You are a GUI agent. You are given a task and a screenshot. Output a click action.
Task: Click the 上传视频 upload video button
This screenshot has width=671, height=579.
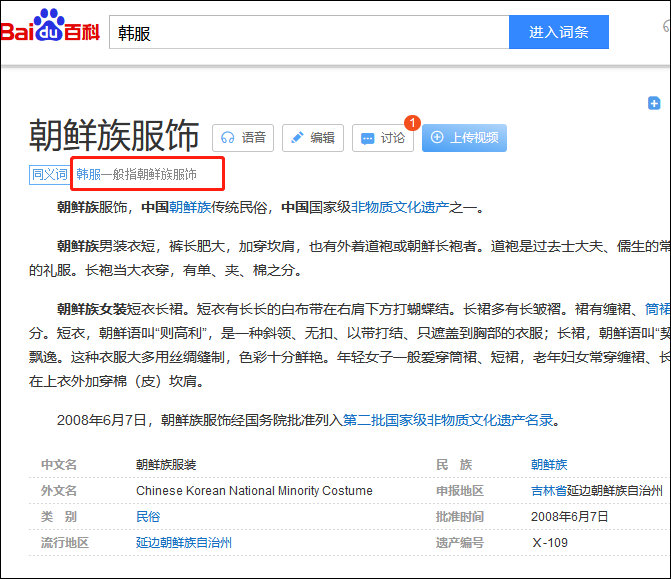(464, 138)
